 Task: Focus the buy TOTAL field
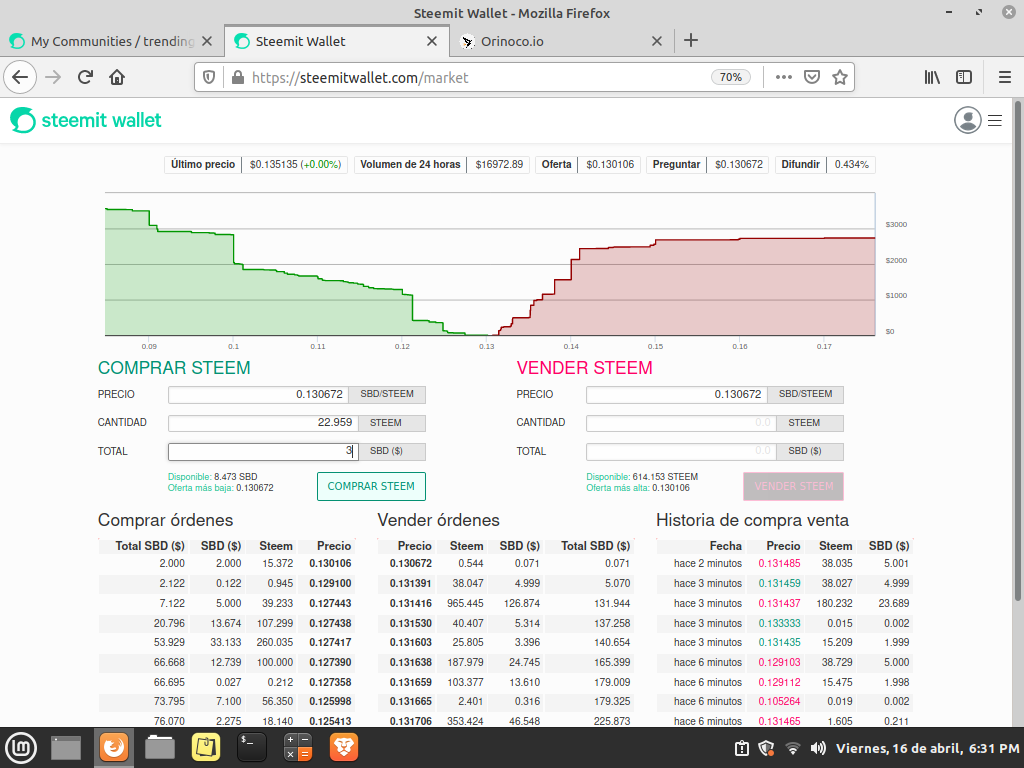point(263,451)
